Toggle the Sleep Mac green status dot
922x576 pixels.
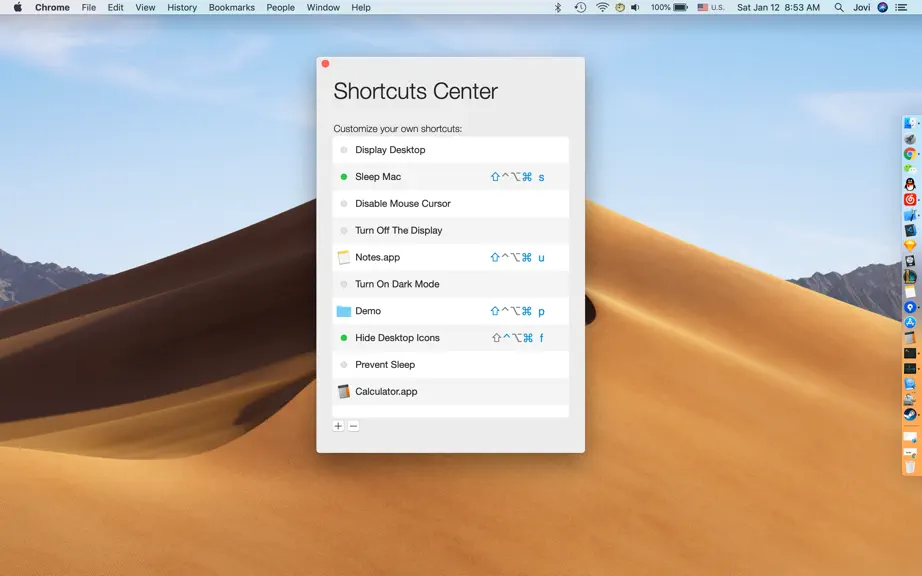click(344, 177)
